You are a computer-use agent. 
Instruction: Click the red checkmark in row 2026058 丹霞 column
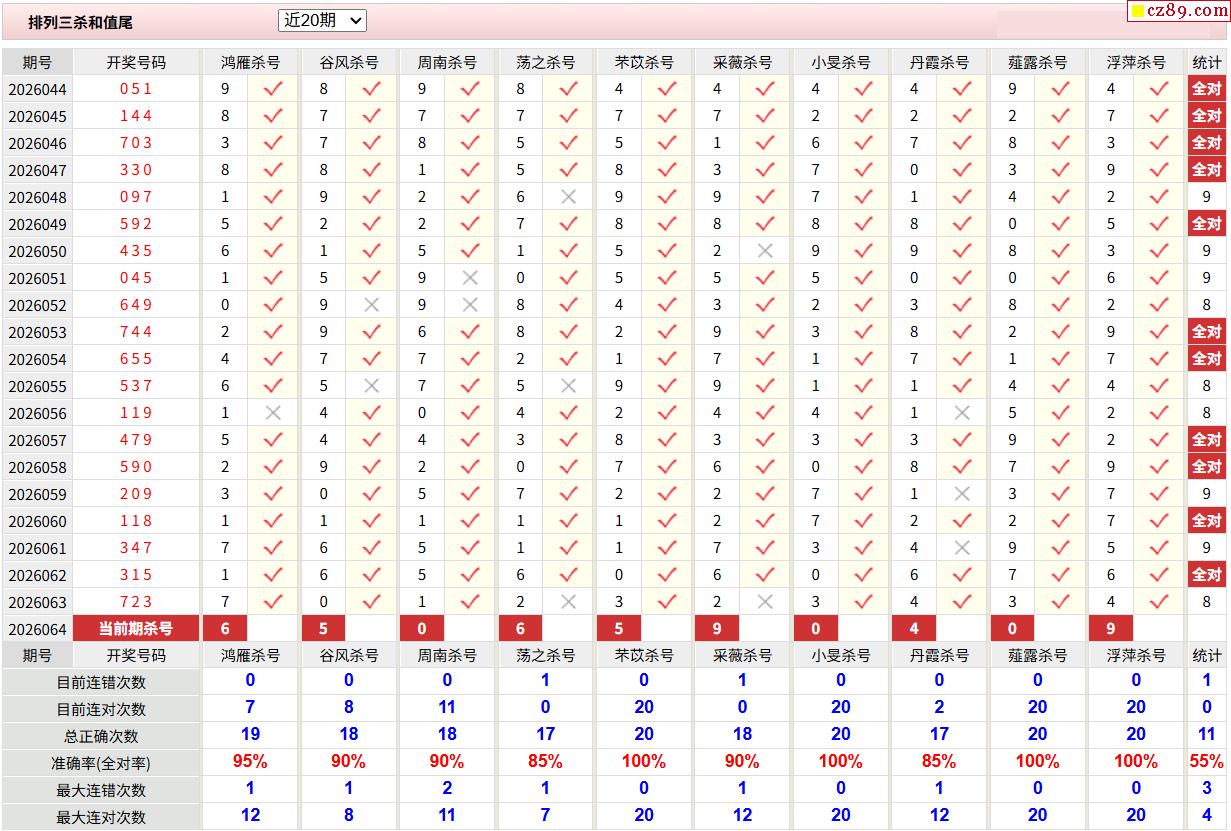[962, 467]
